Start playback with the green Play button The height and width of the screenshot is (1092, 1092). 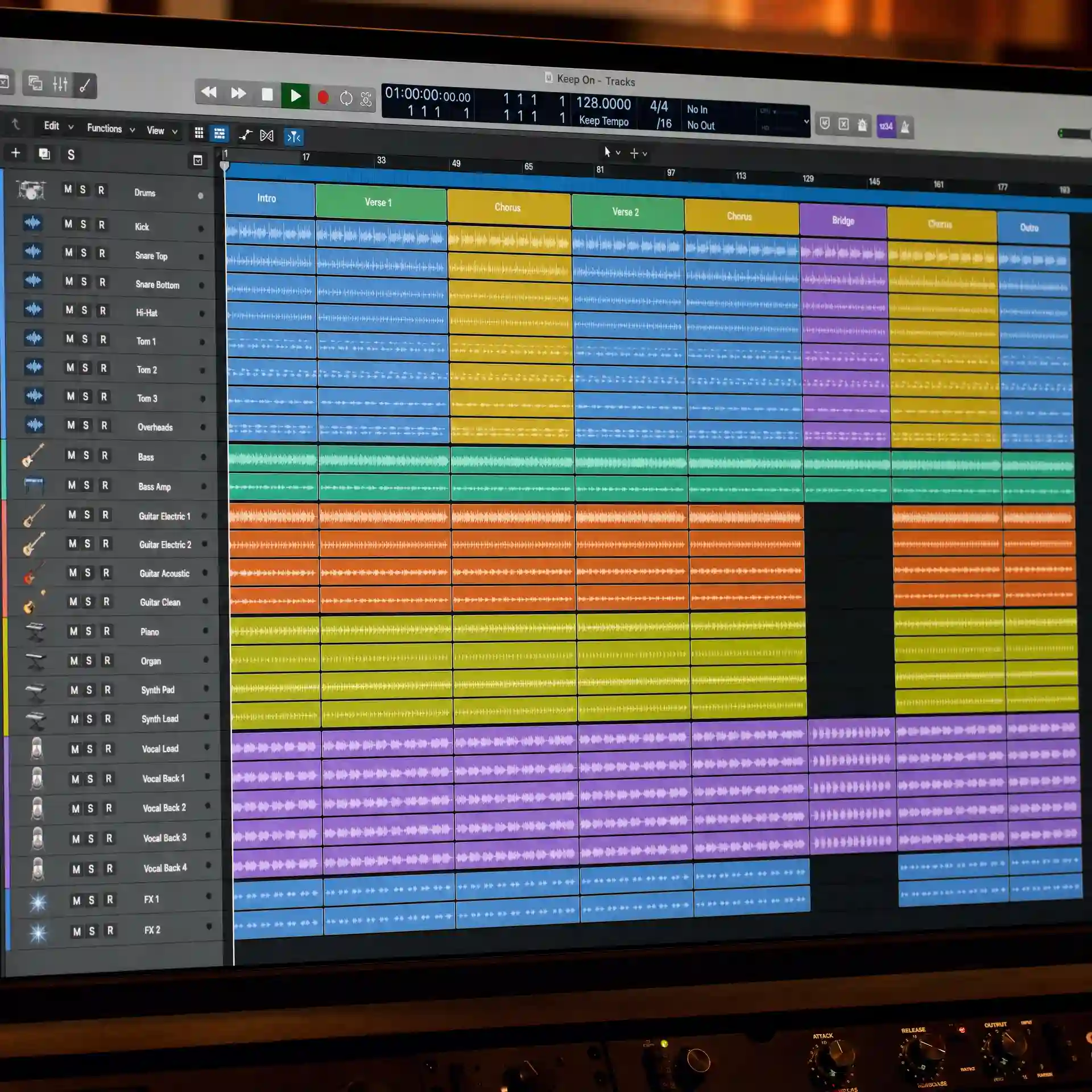point(295,96)
